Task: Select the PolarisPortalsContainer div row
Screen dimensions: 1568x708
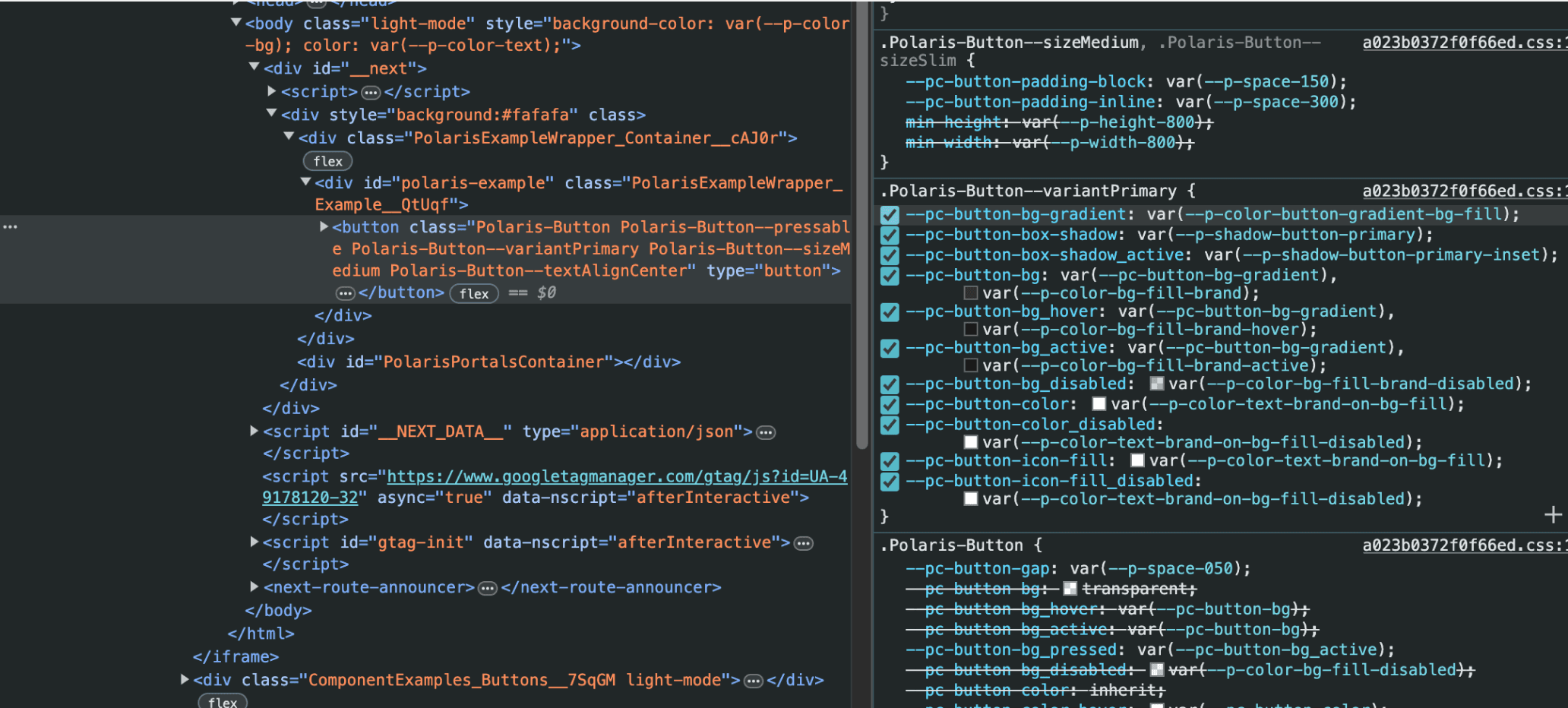Action: pyautogui.click(x=489, y=362)
